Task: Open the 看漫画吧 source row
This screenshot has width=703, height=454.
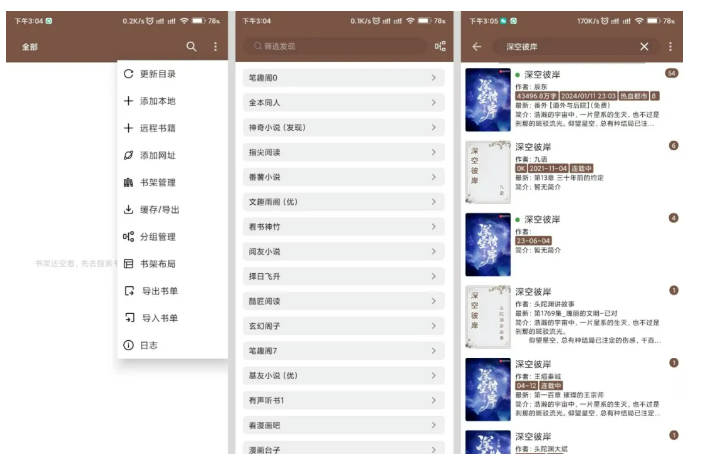Action: (343, 425)
